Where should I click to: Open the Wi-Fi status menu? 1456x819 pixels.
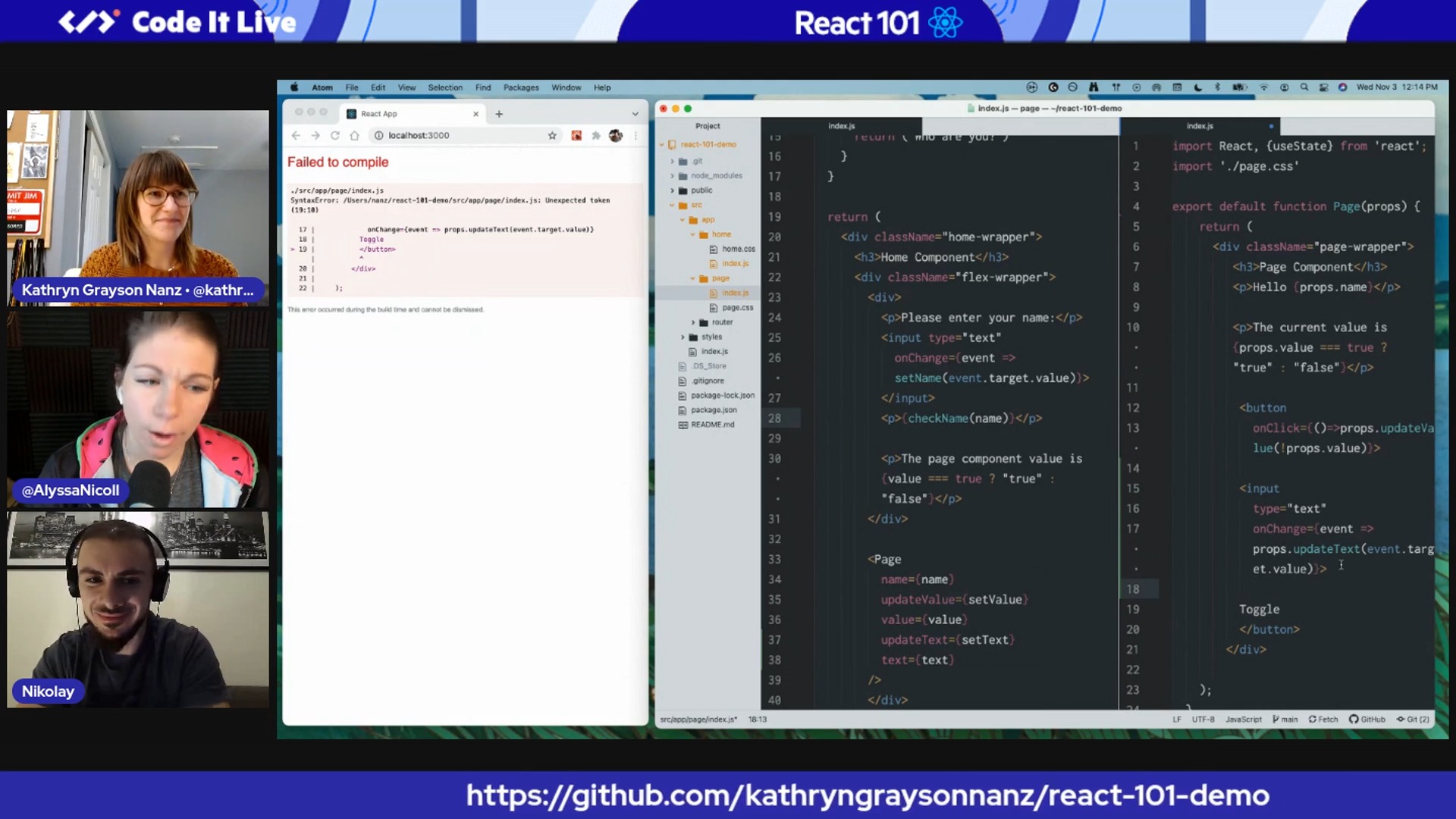pos(1263,87)
